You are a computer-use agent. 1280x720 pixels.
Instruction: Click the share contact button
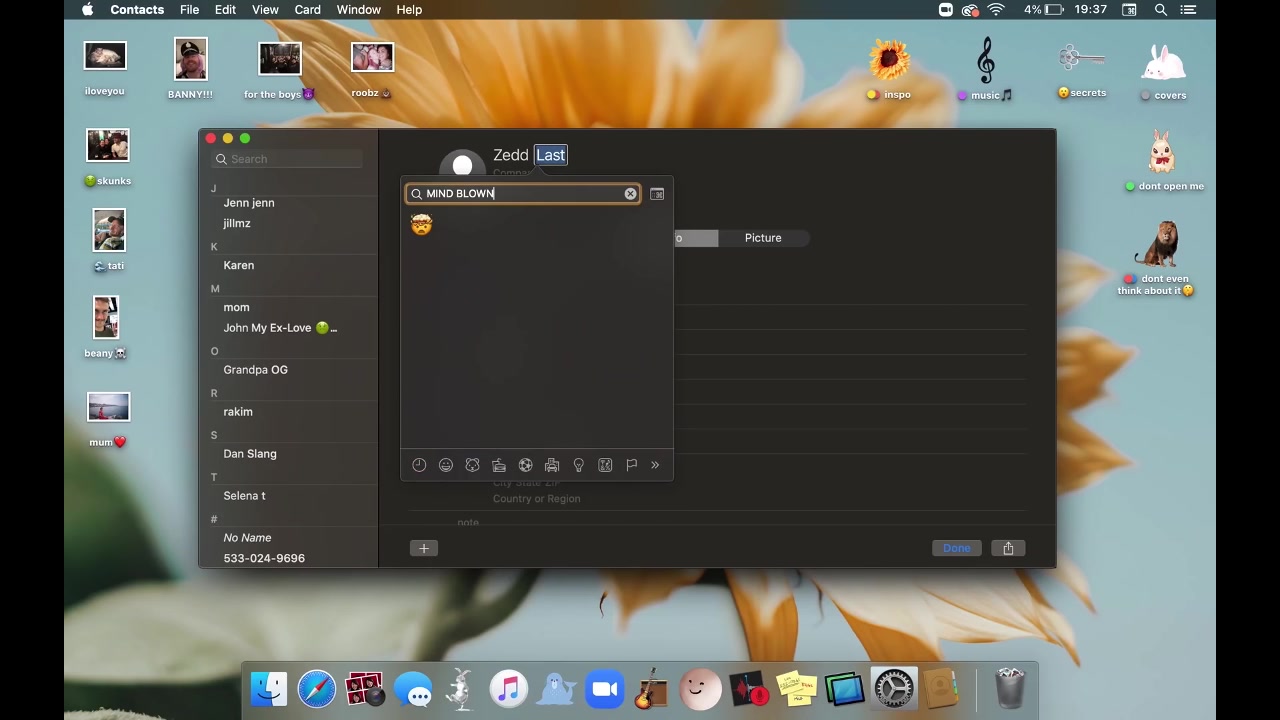point(1008,548)
